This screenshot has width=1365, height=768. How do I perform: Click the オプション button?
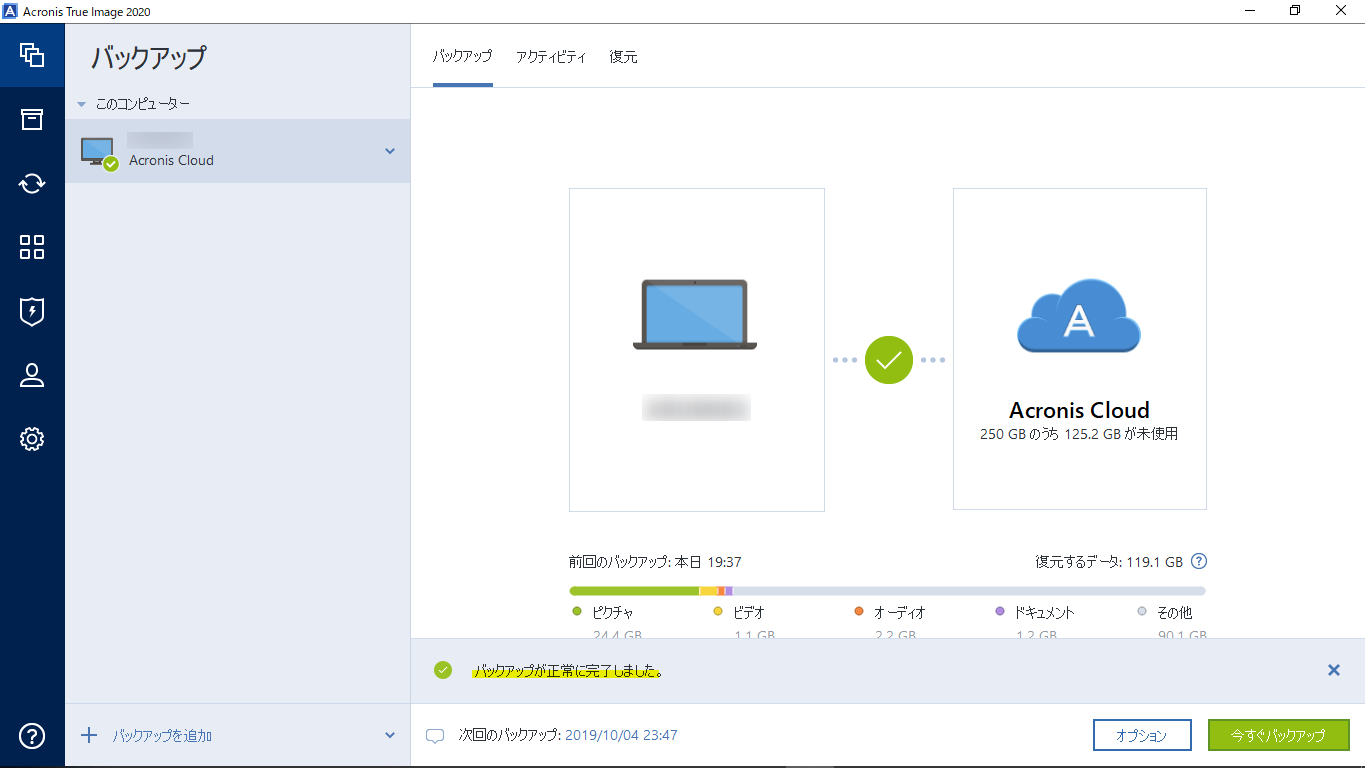(1142, 735)
